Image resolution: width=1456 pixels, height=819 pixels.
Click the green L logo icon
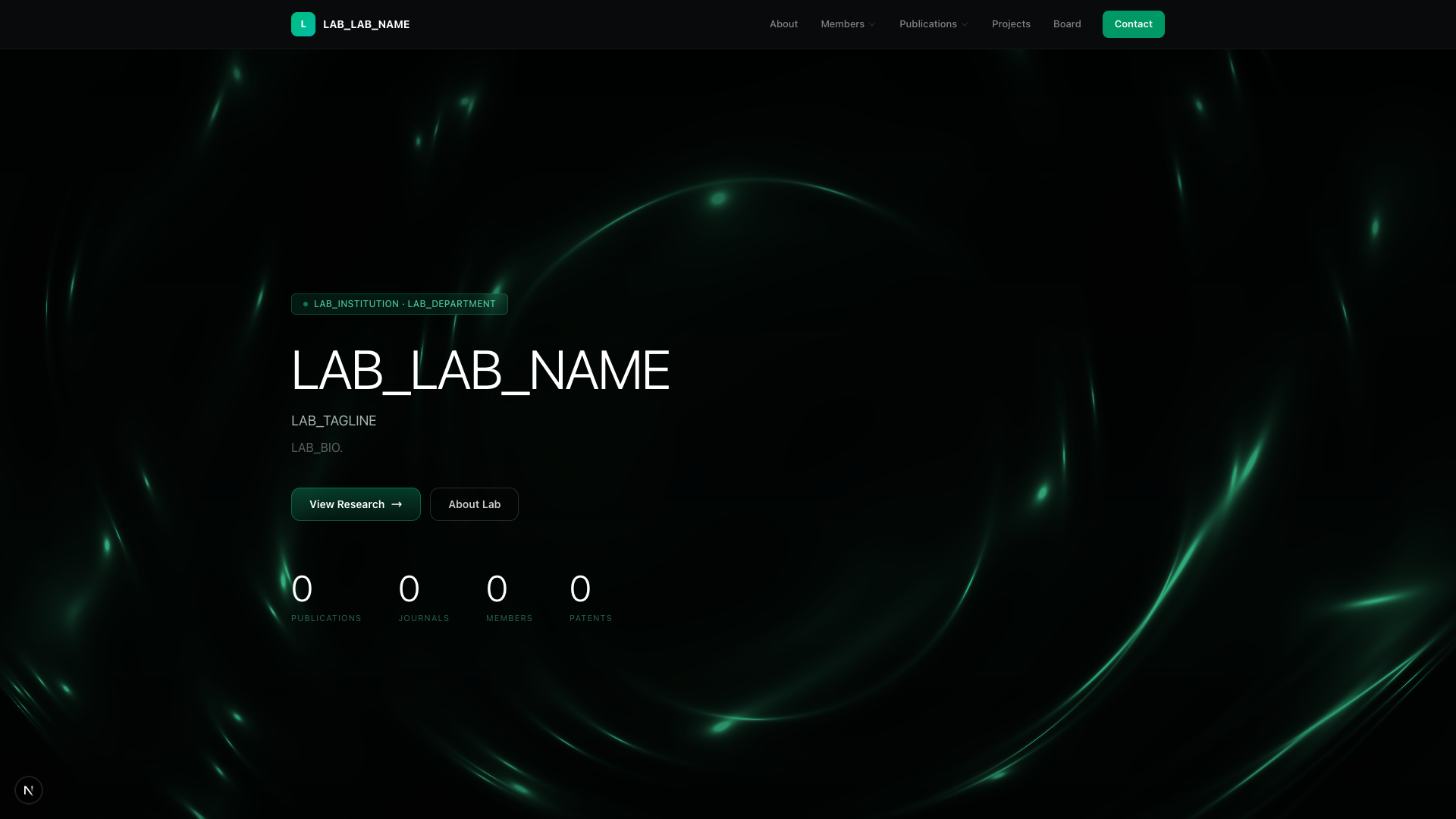(x=303, y=24)
